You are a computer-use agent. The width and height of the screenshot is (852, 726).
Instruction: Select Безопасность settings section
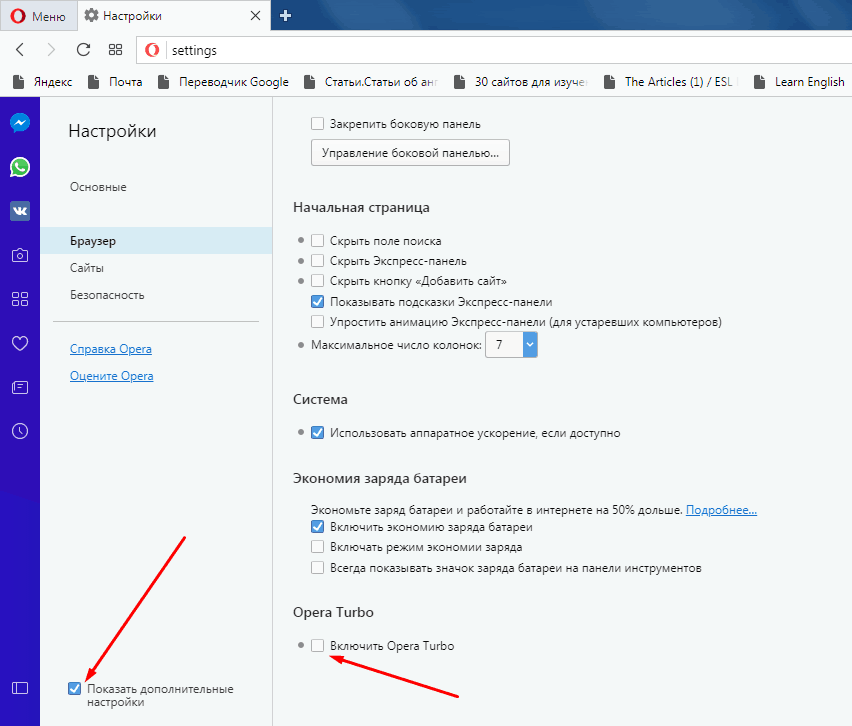tap(107, 295)
